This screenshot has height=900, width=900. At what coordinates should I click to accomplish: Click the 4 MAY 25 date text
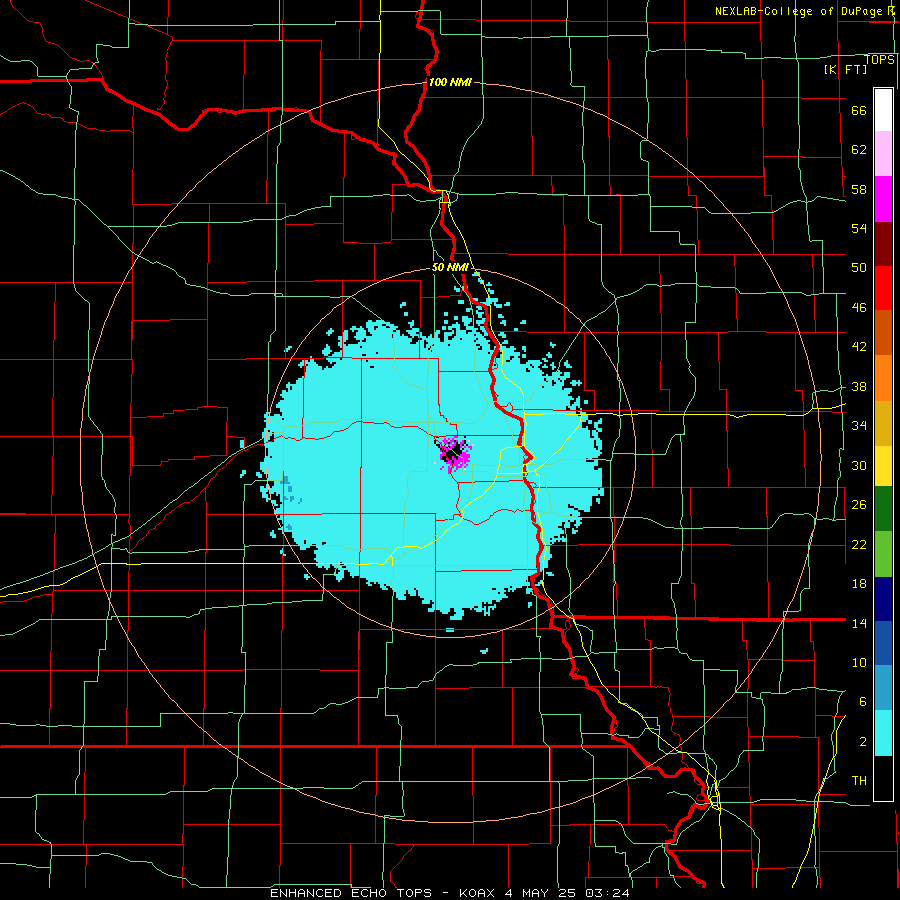[x=542, y=893]
